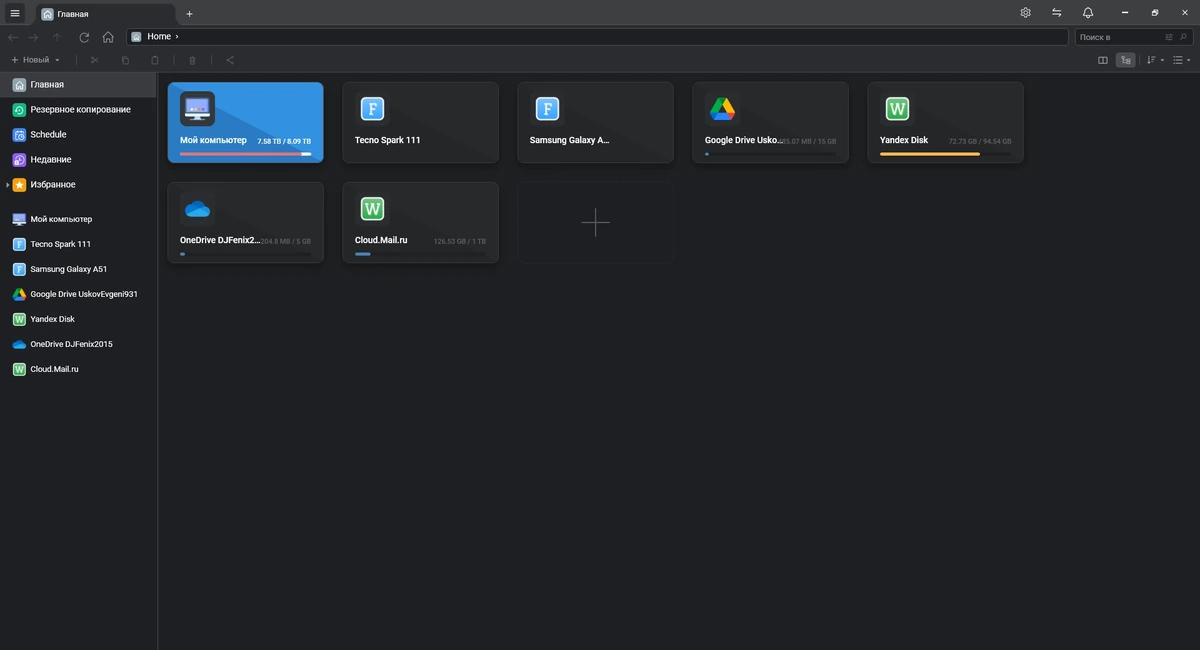Open Резервное копирование in sidebar
Screen dimensions: 1200x650
tap(78, 110)
